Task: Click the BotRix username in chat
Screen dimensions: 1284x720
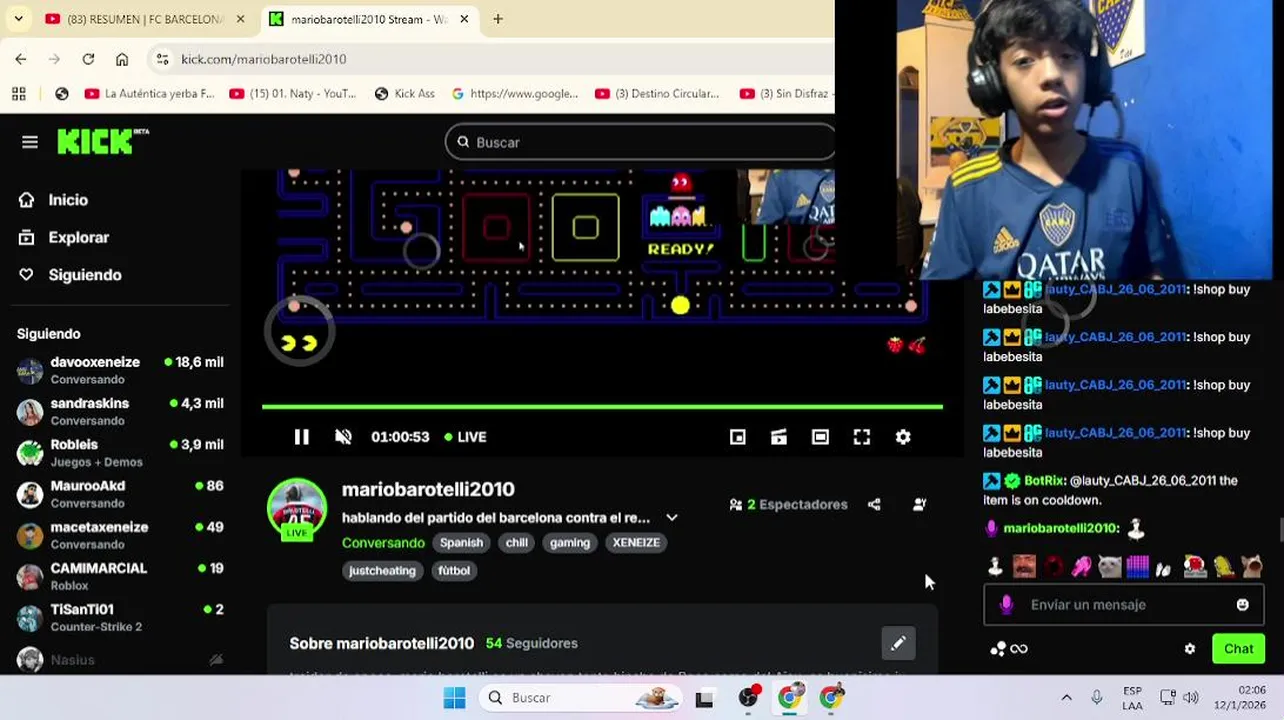Action: coord(1044,481)
